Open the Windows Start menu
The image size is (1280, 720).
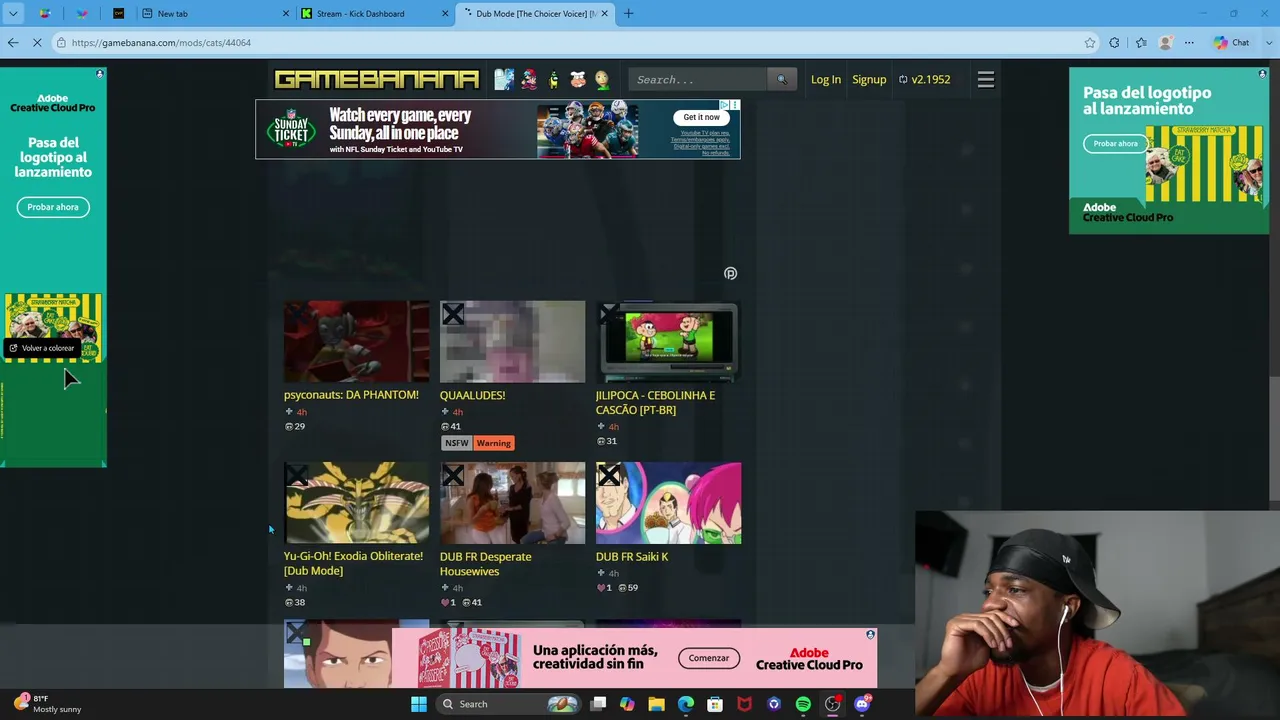(x=419, y=704)
